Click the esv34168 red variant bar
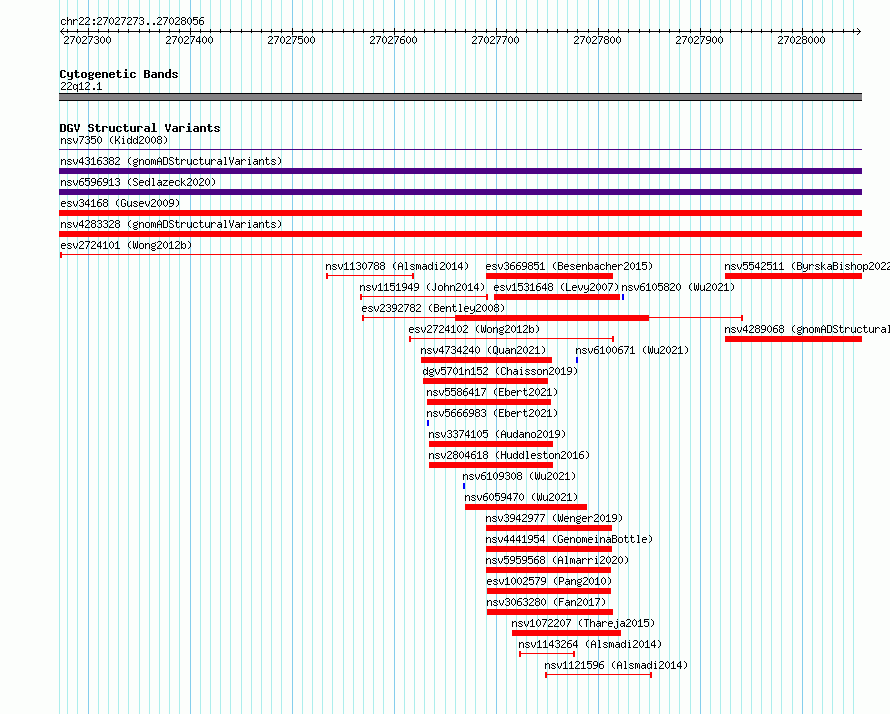Viewport: 890px width, 714px height. 460,213
